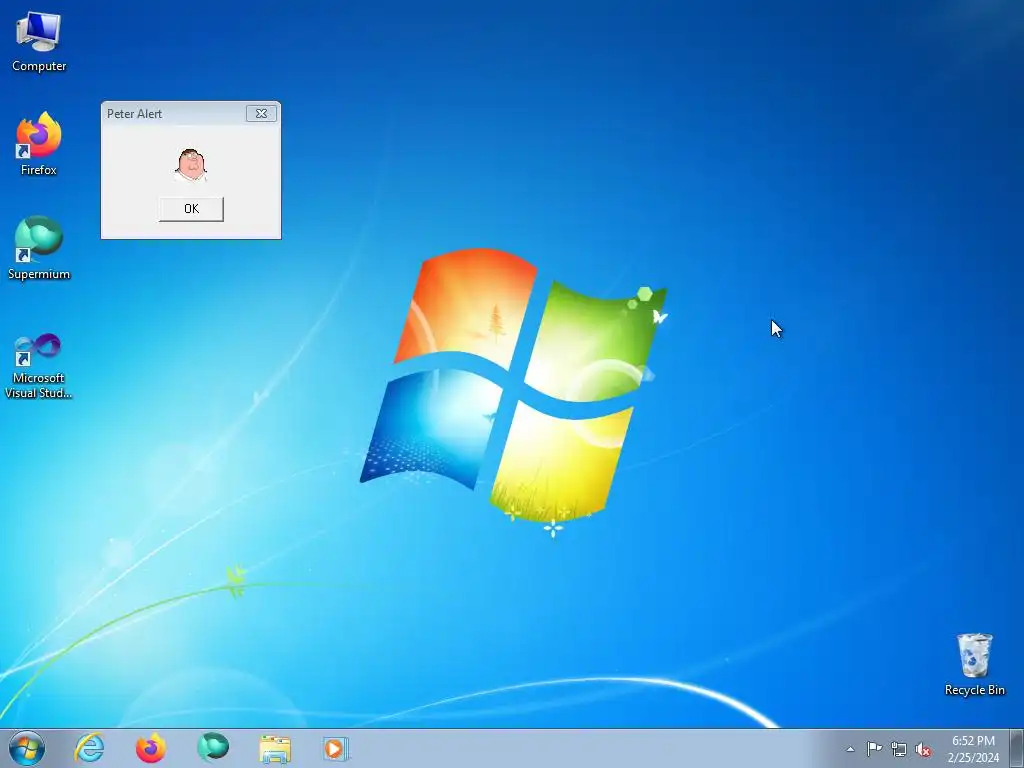Click the Peter Alert title bar text
Screen dimensions: 1024x768
135,114
